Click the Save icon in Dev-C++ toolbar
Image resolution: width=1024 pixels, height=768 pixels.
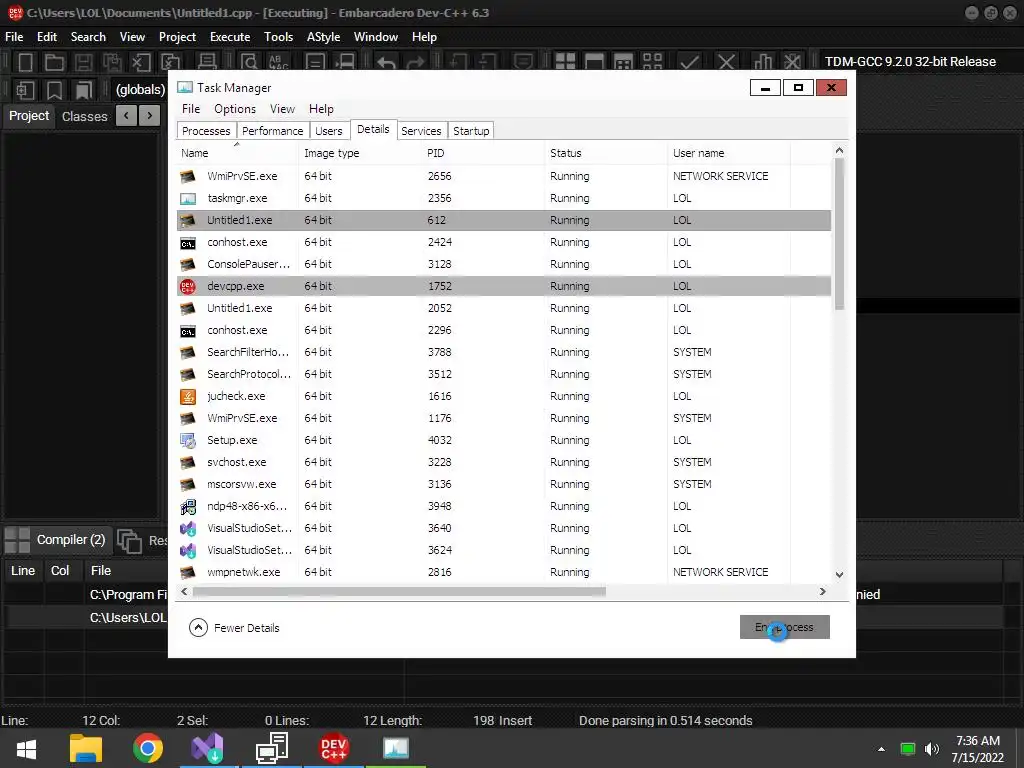tap(83, 62)
